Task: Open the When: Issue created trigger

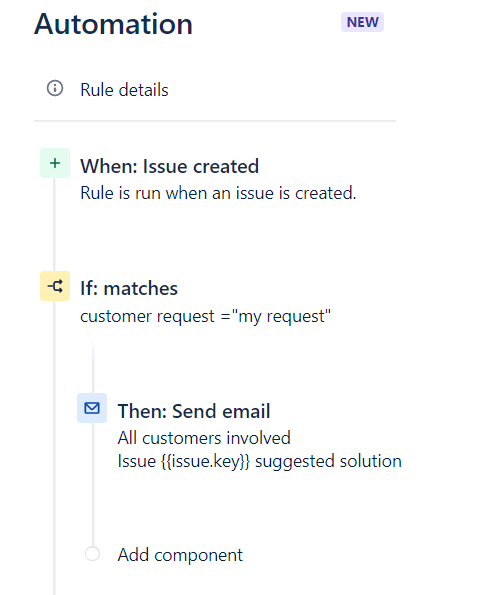Action: click(169, 166)
